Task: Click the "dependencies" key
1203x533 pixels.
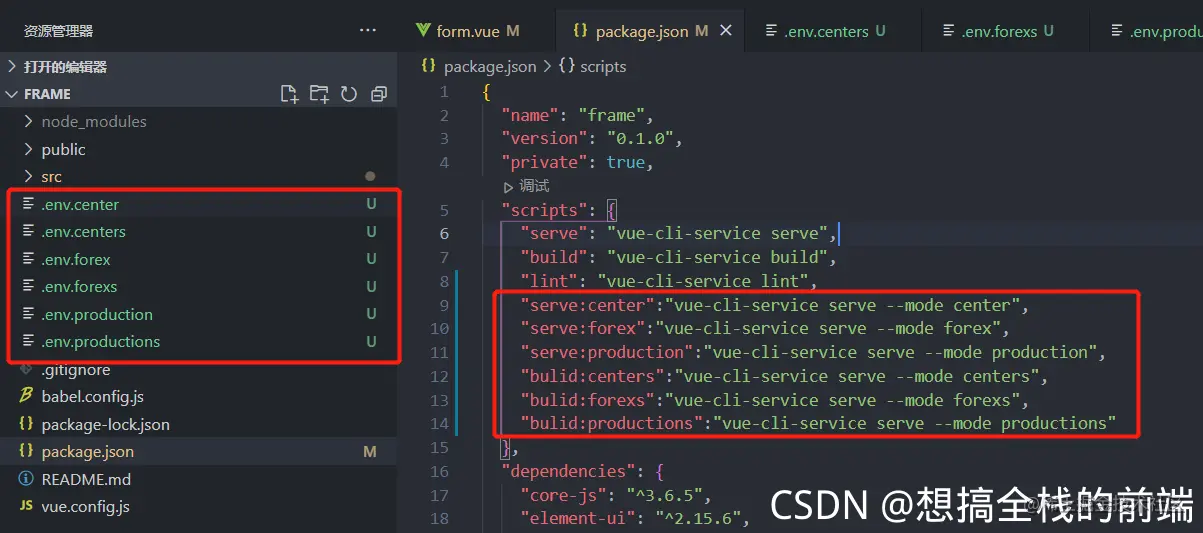Action: tap(567, 471)
